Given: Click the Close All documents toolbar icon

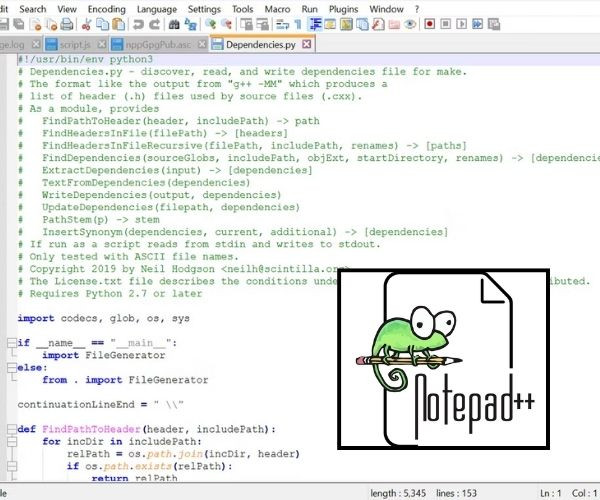Looking at the screenshot, I should (52, 24).
